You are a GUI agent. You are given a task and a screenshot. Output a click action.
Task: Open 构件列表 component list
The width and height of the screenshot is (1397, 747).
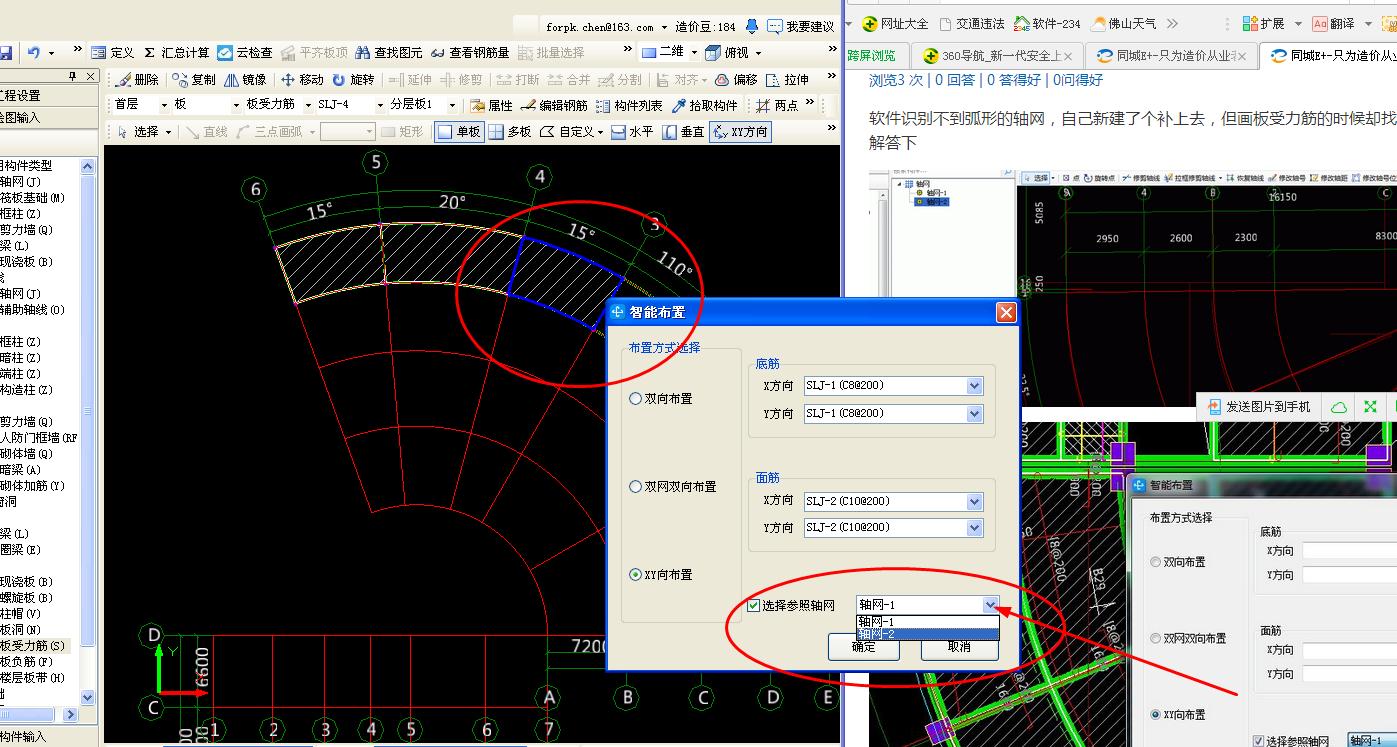tap(629, 105)
